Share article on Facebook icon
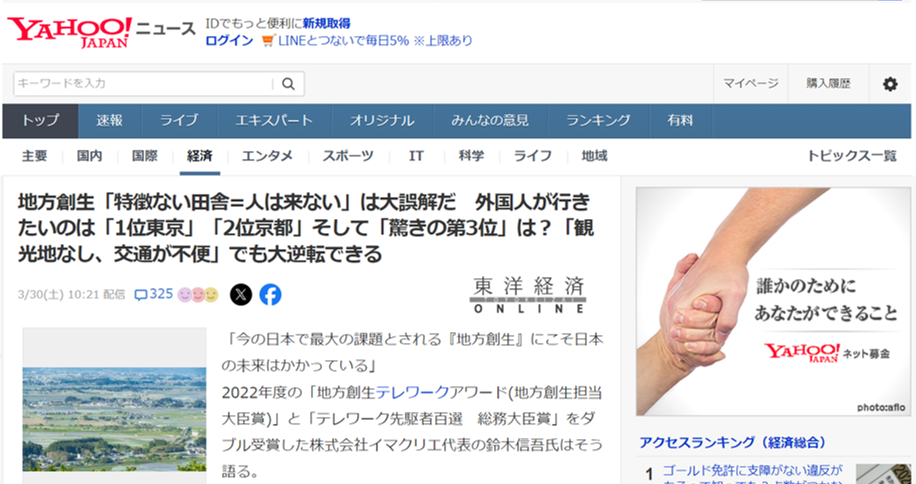 click(x=270, y=294)
